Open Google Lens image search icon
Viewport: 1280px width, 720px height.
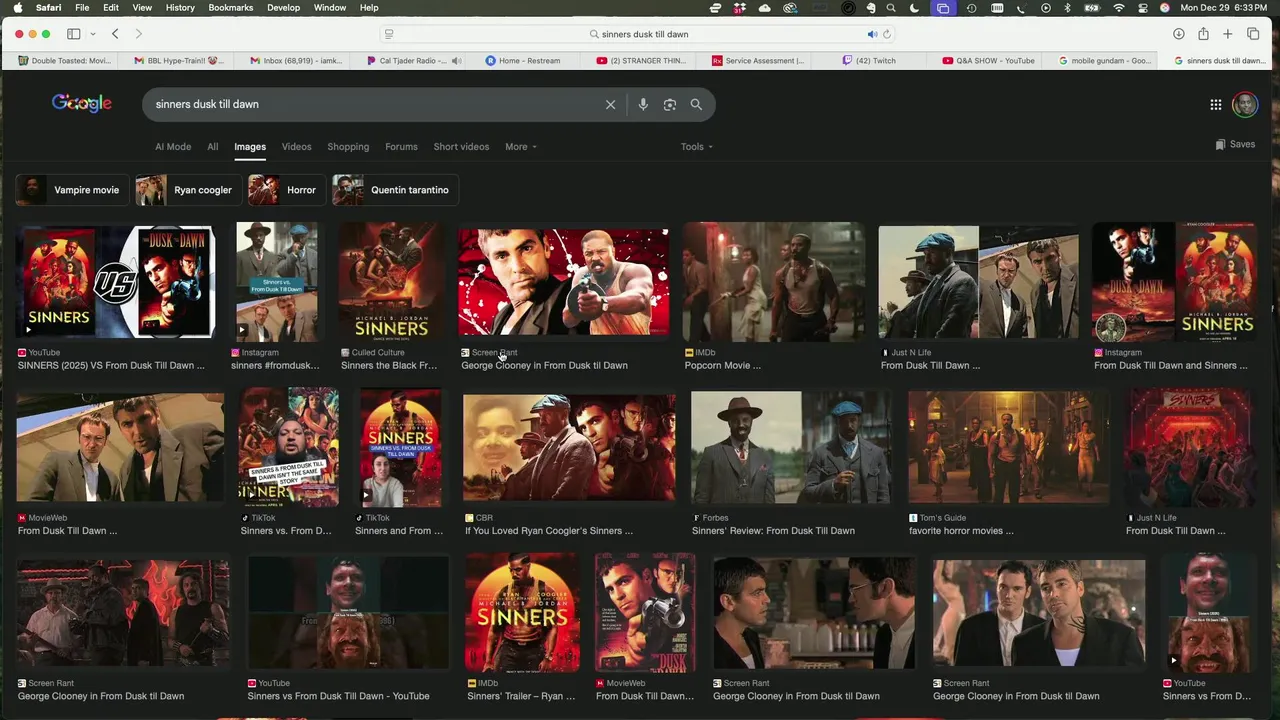tap(670, 104)
